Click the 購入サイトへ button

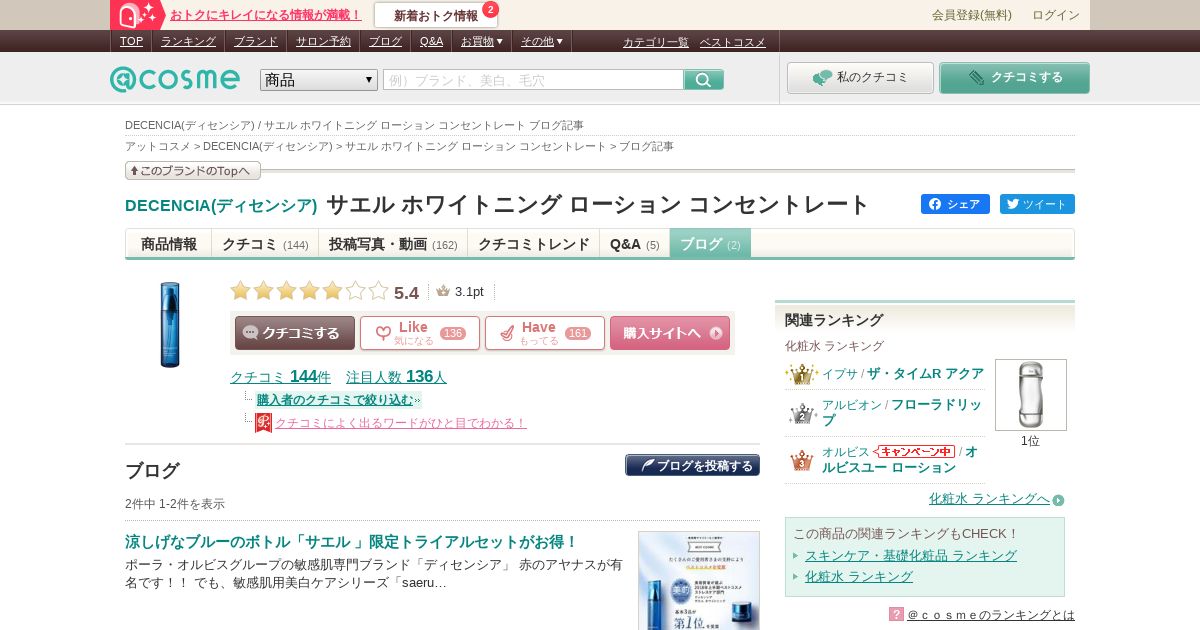pyautogui.click(x=670, y=333)
